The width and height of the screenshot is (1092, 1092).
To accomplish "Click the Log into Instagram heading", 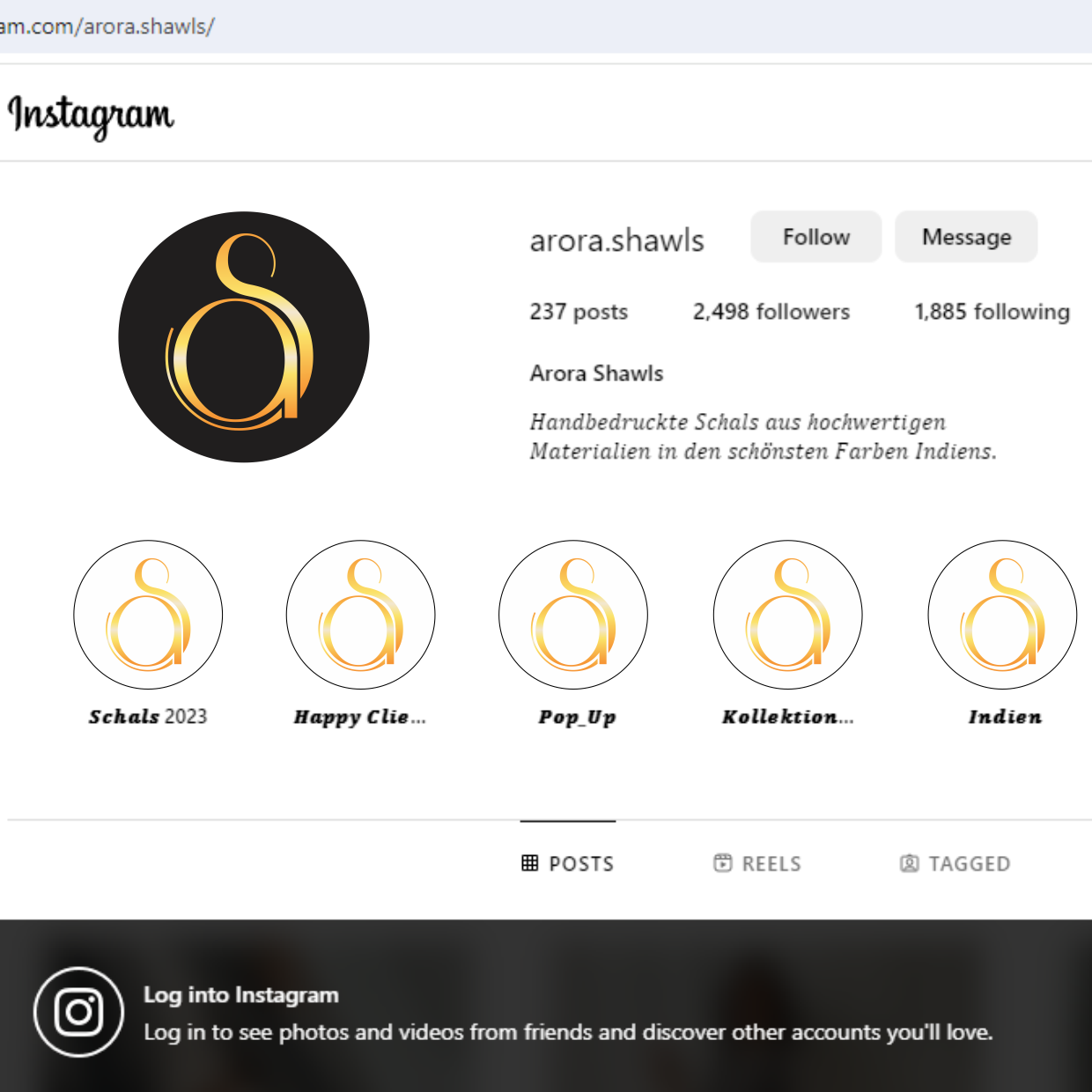I will 241,995.
